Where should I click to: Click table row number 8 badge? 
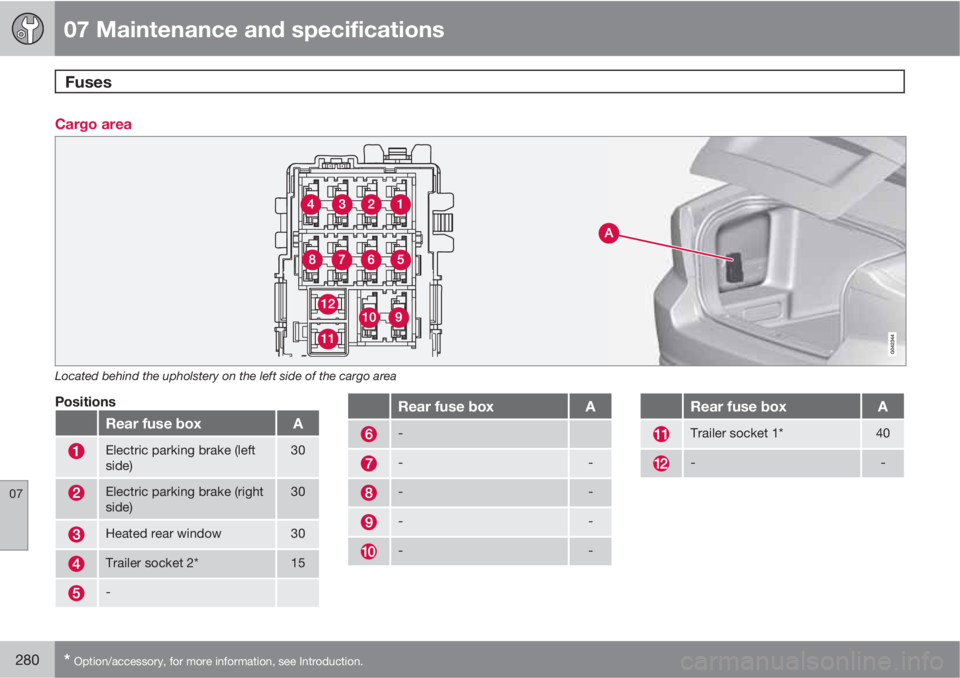pos(369,493)
